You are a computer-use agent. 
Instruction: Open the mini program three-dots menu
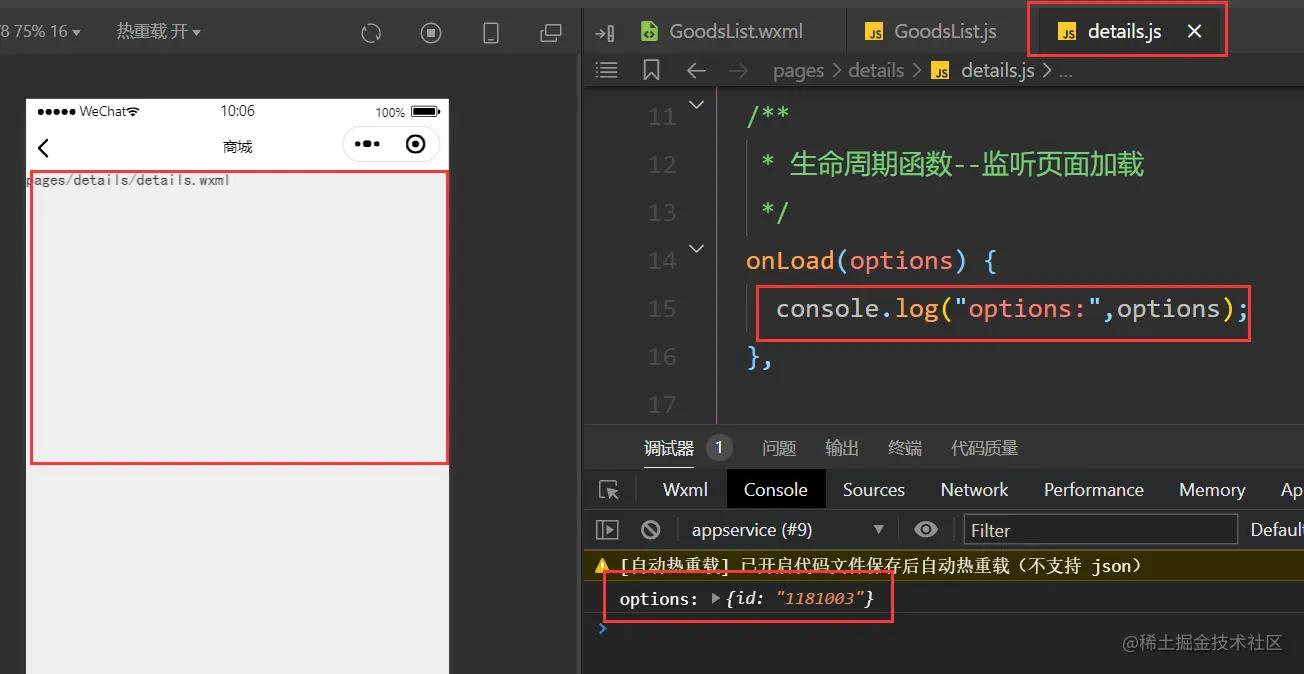[367, 144]
